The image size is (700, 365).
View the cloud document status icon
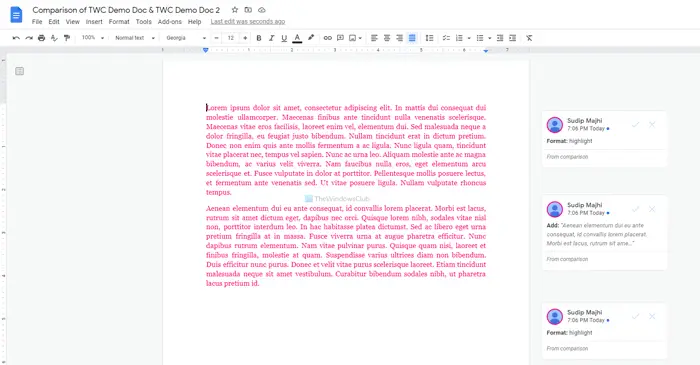[262, 10]
